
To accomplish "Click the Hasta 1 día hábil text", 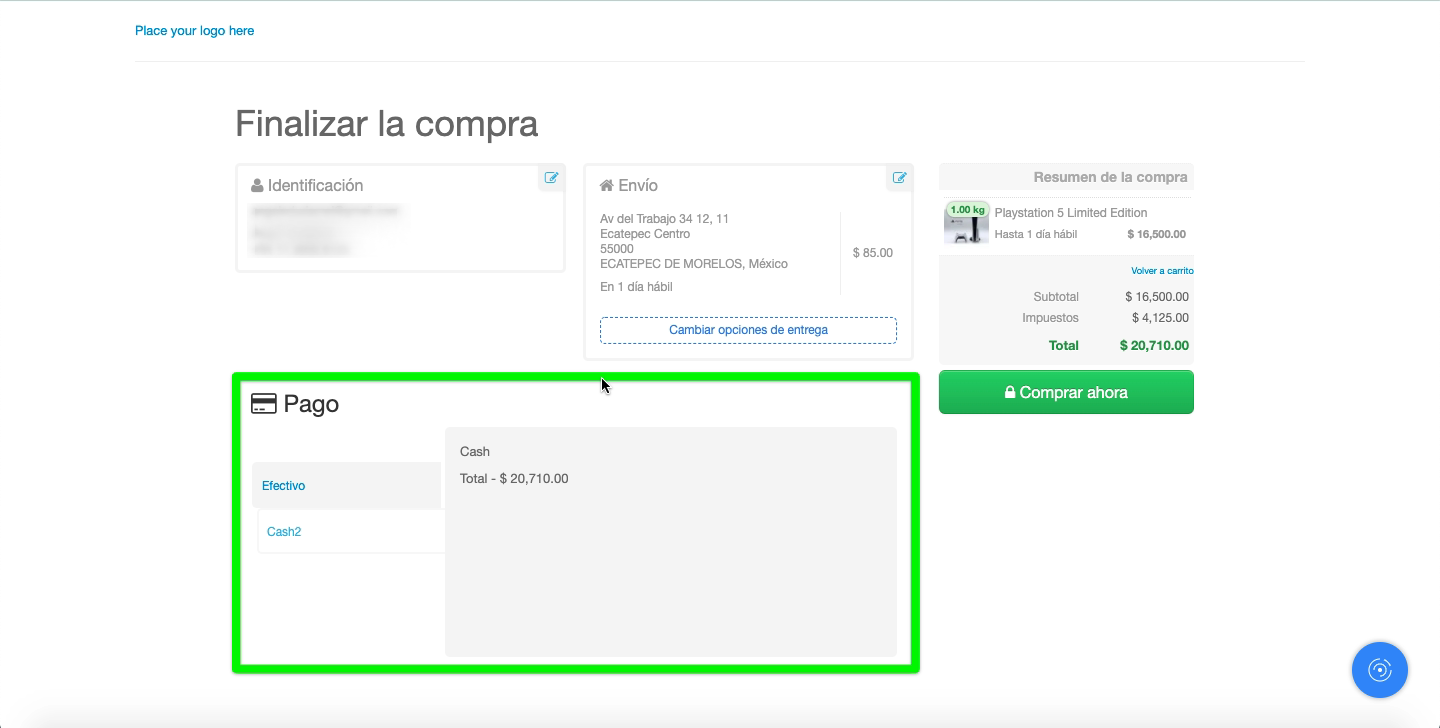I will [x=1035, y=235].
